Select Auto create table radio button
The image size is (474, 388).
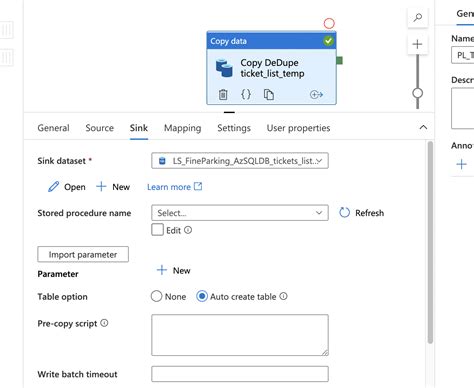click(202, 296)
